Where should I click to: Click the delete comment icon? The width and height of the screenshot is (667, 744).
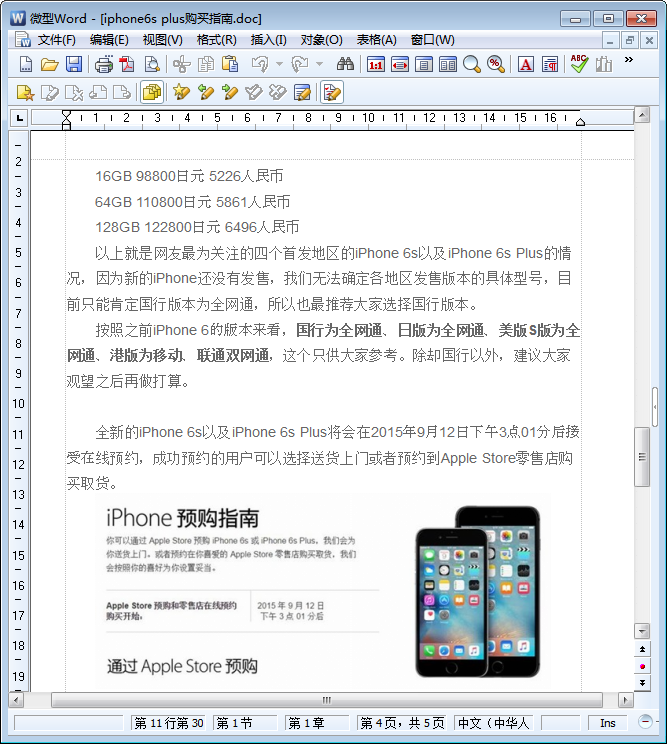(74, 93)
